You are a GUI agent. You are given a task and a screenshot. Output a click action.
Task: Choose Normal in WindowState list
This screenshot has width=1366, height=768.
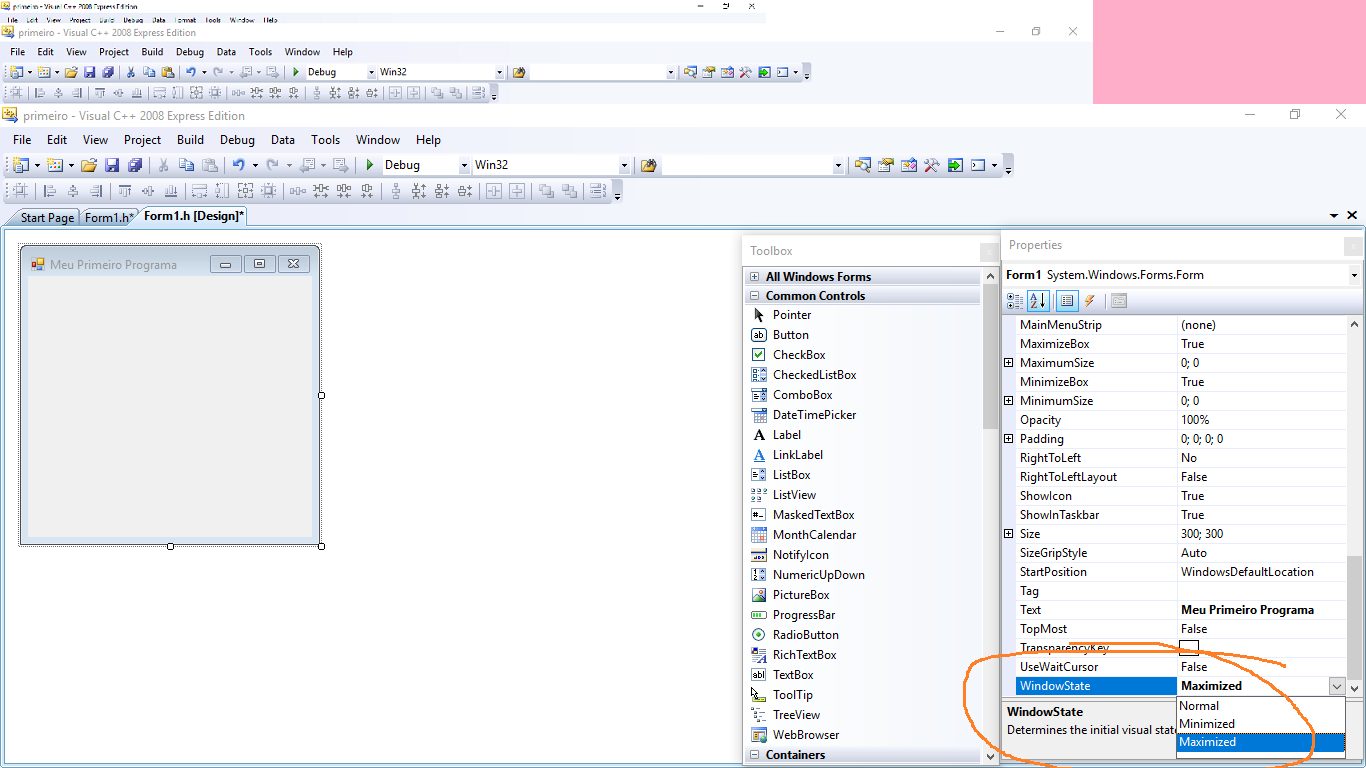coord(1199,706)
